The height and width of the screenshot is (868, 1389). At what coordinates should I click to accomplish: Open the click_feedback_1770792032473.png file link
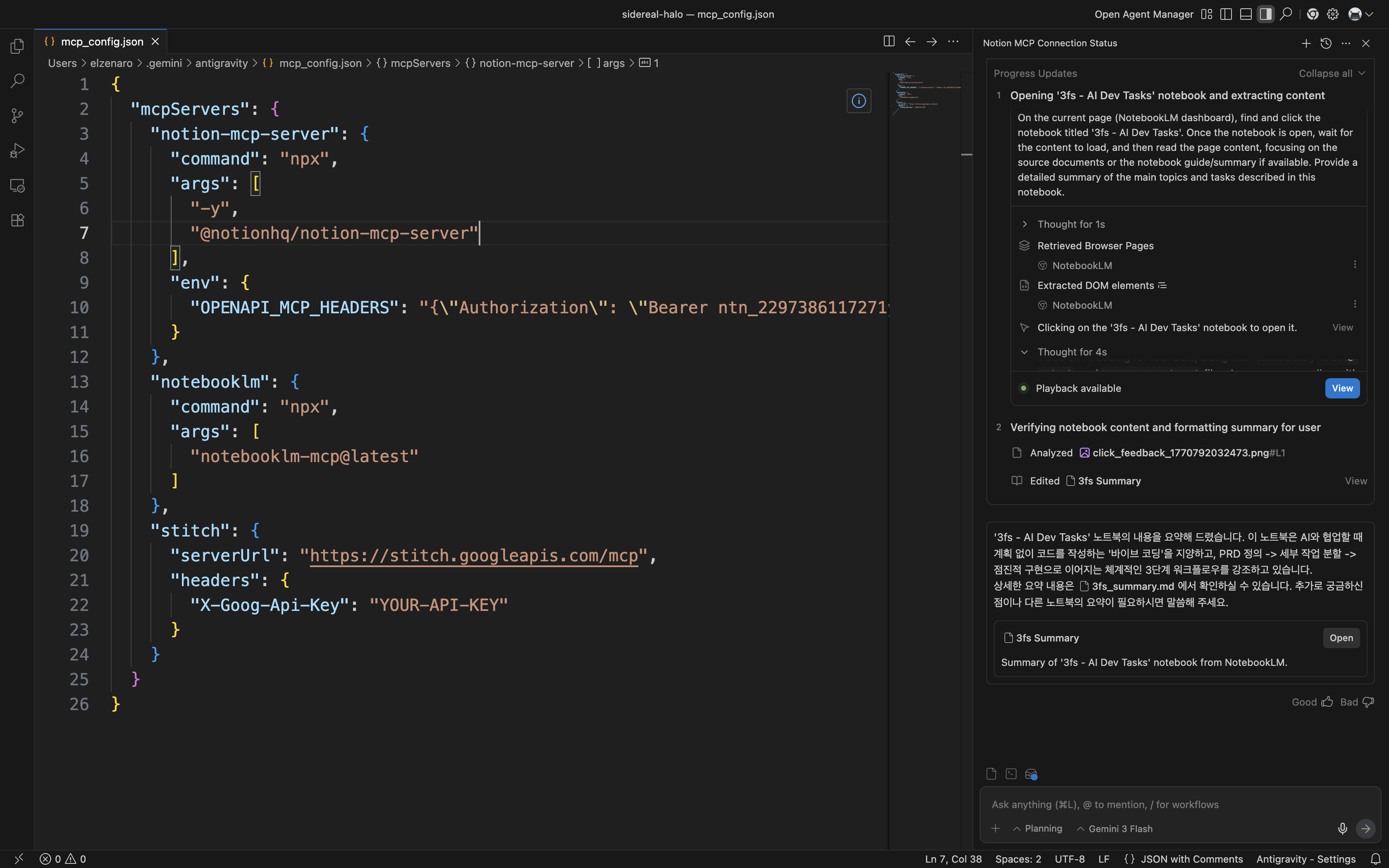coord(1182,453)
